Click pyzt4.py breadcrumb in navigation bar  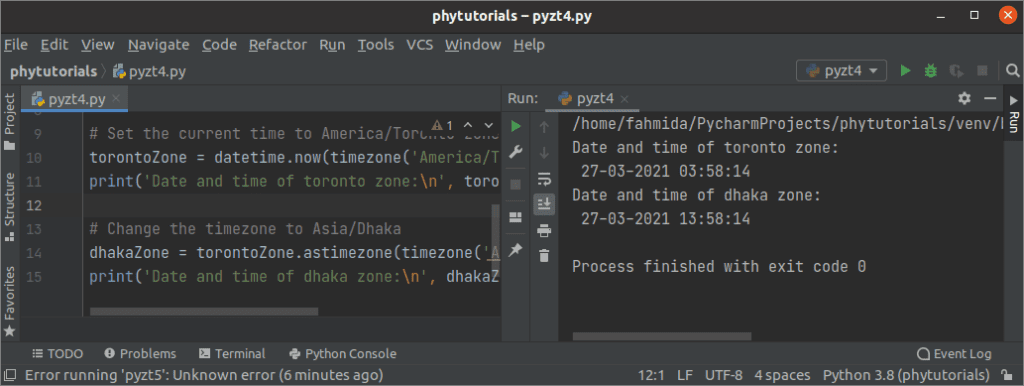150,71
